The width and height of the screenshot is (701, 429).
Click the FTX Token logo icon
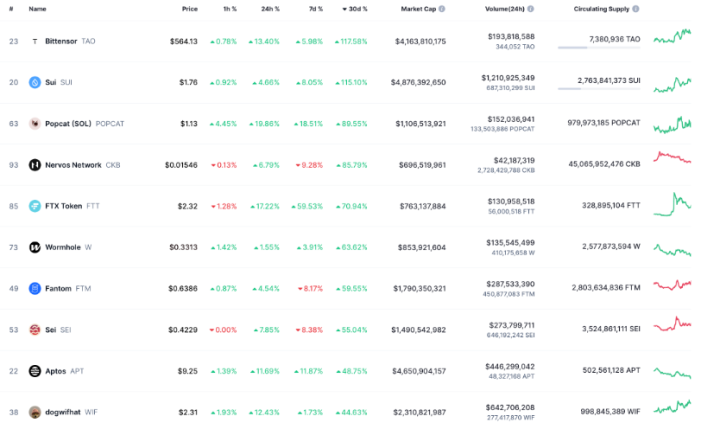(35, 206)
